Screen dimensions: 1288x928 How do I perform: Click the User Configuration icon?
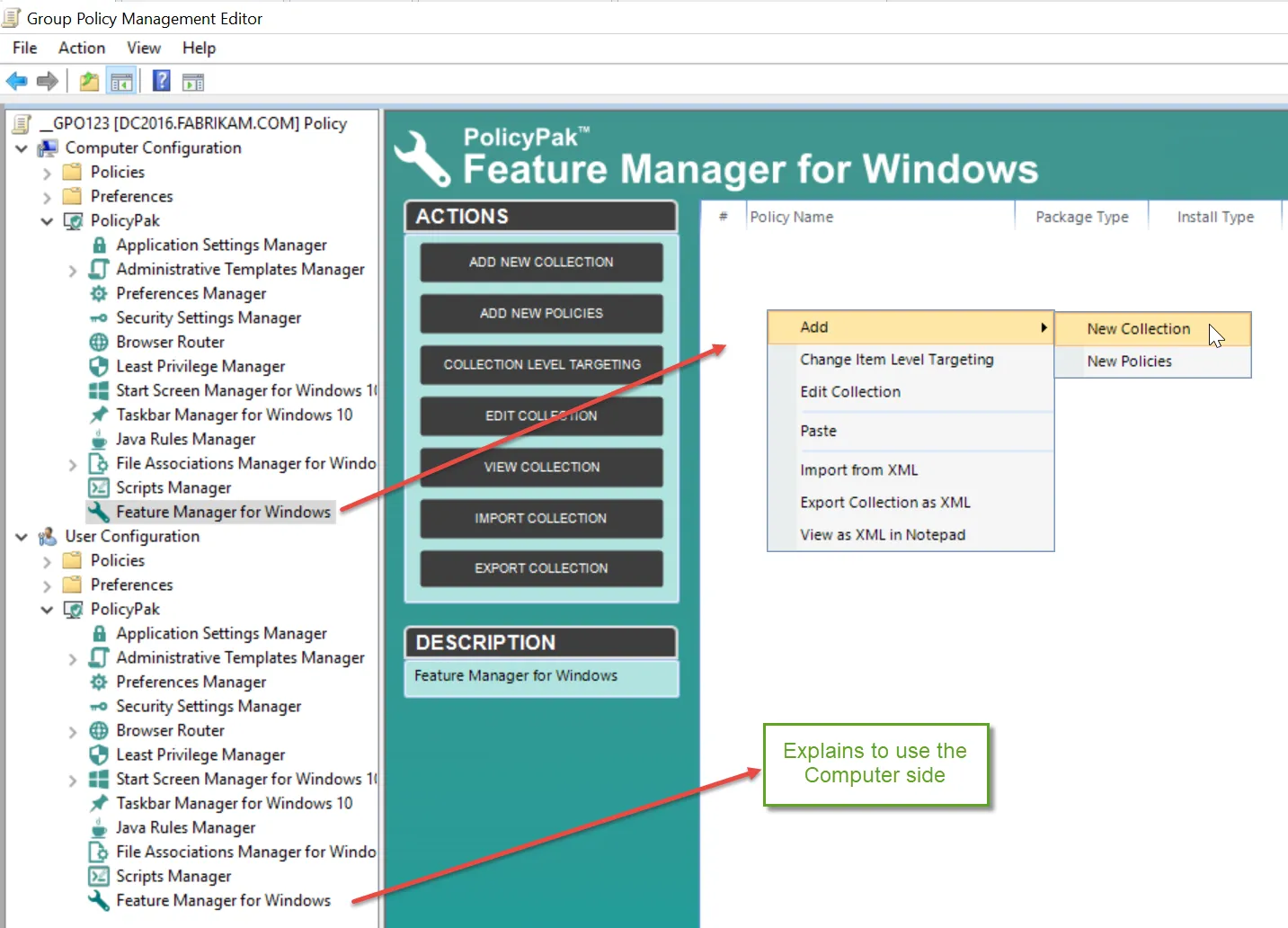[x=48, y=536]
